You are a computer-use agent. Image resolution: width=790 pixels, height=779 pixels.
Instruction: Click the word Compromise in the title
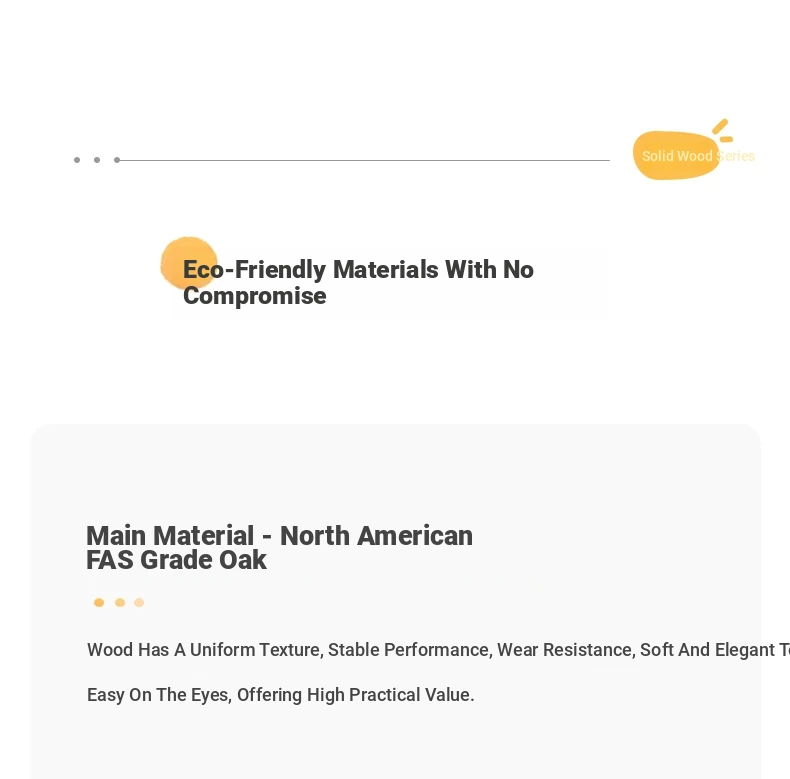pos(254,296)
